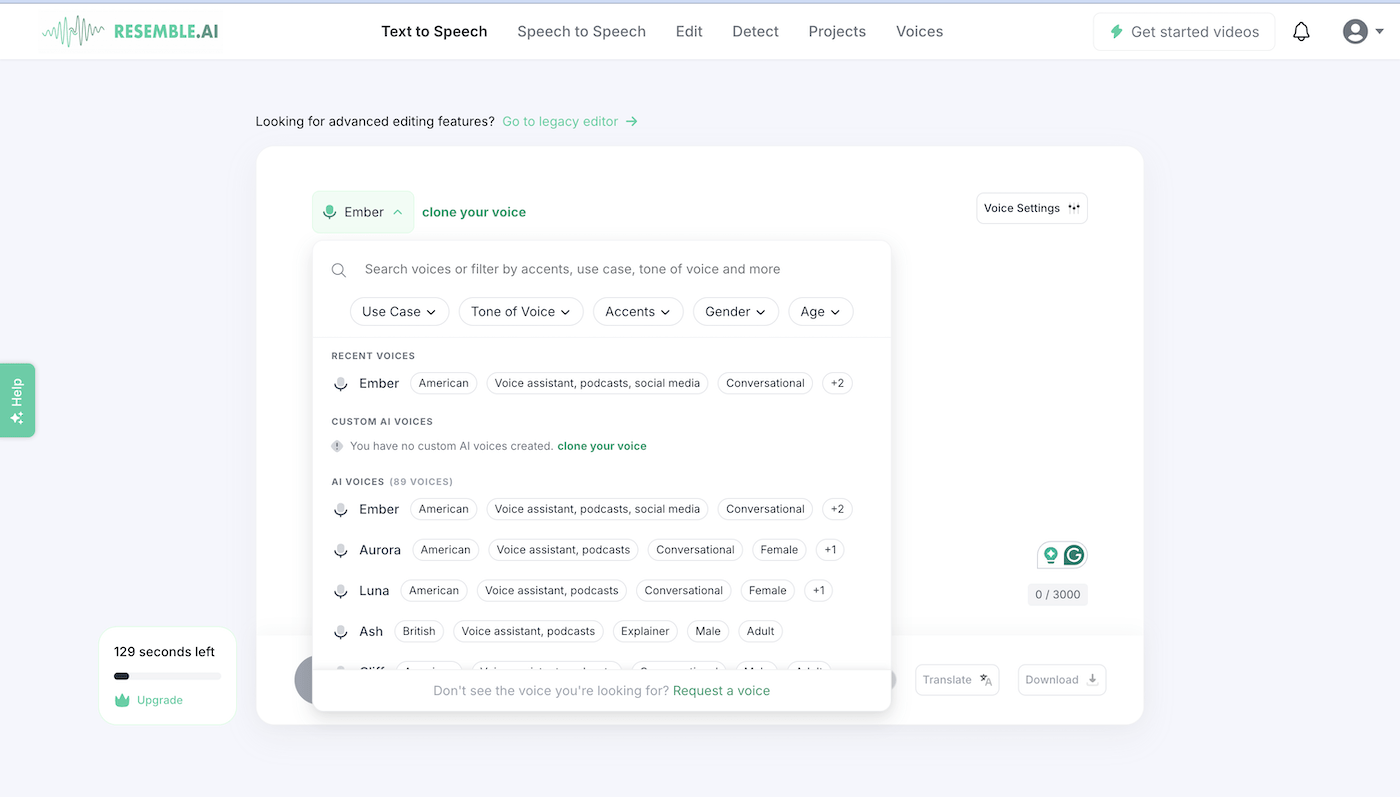The image size is (1400, 797).
Task: Click the arrow next to Go to legacy editor
Action: tap(632, 122)
